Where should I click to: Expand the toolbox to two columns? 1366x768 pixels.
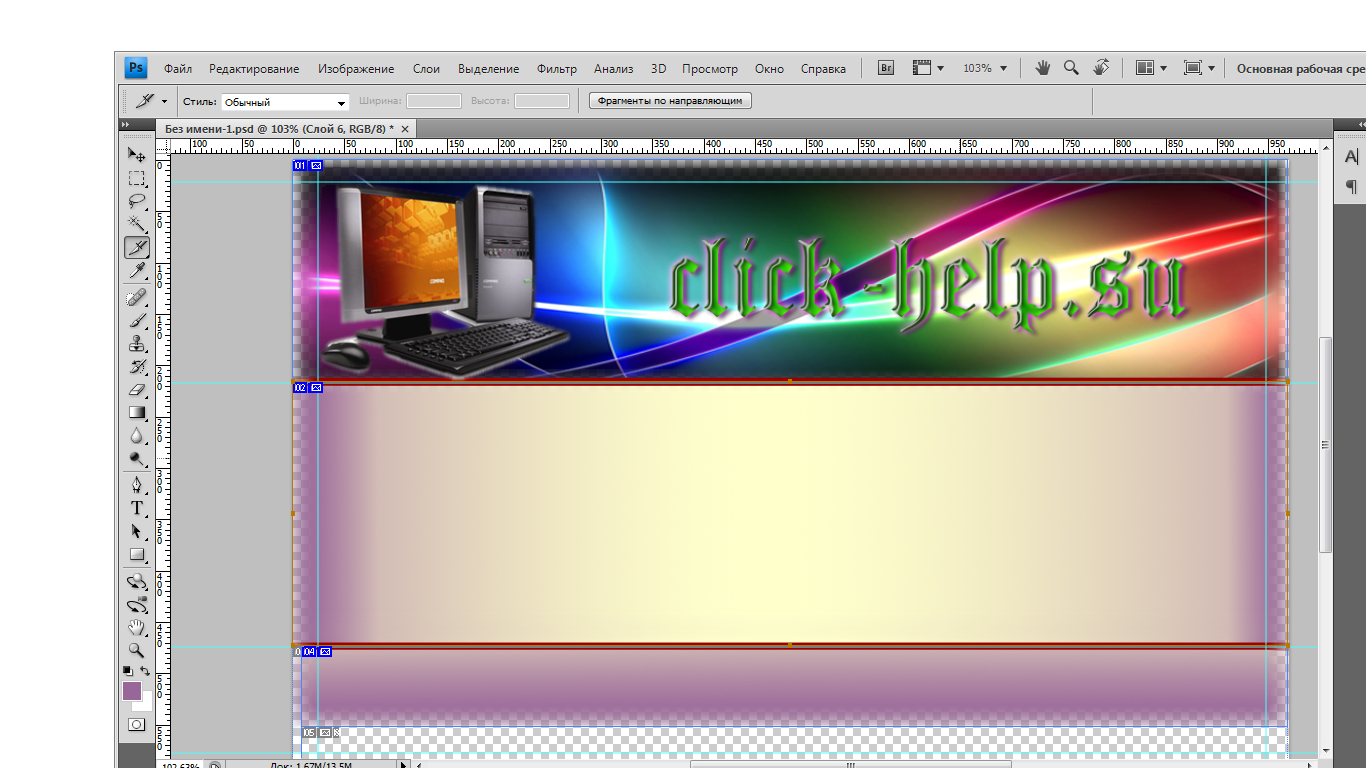125,125
